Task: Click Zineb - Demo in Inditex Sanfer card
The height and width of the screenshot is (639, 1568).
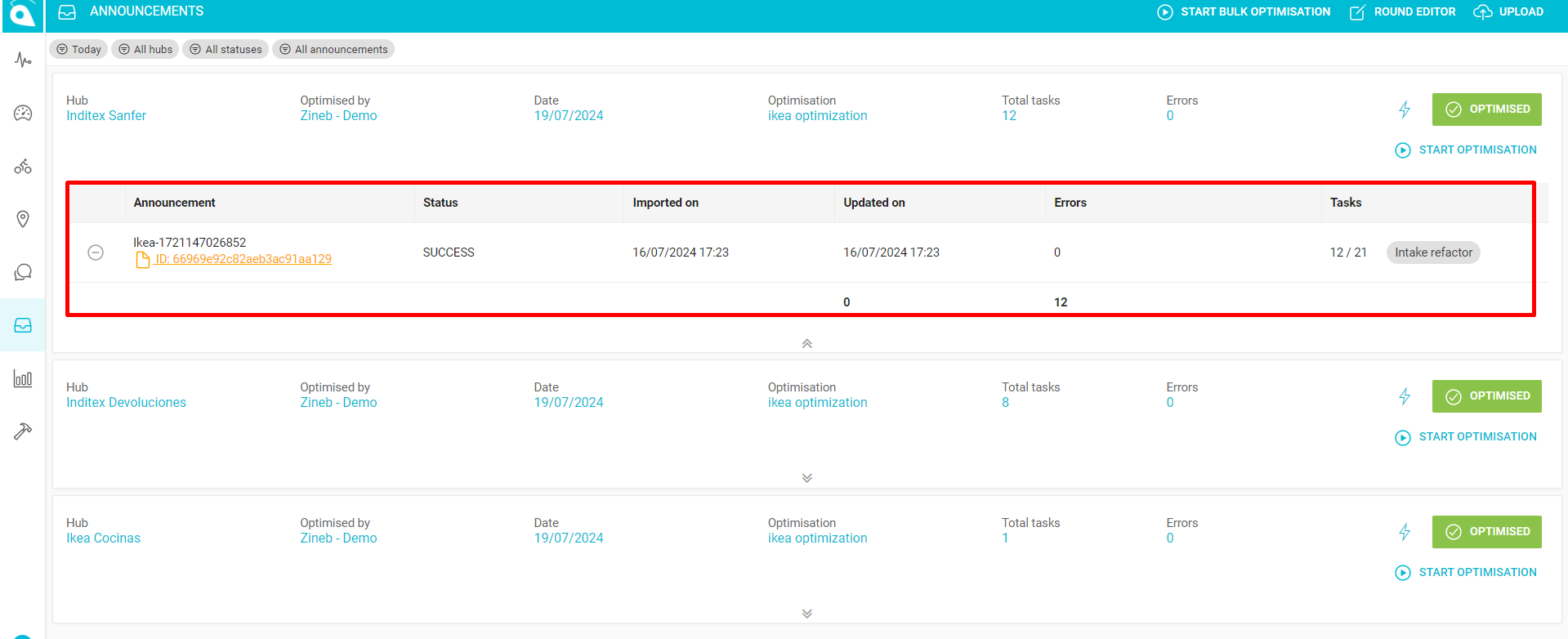Action: point(338,116)
